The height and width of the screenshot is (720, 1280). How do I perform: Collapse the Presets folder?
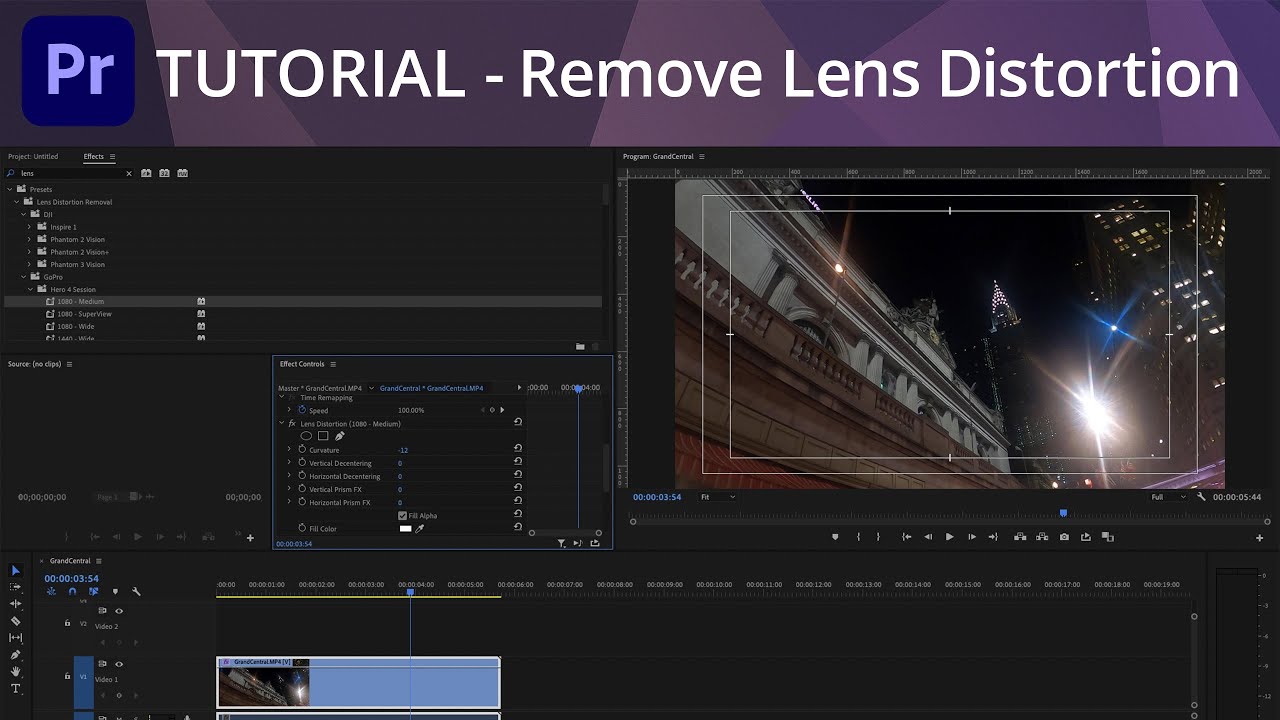point(10,189)
